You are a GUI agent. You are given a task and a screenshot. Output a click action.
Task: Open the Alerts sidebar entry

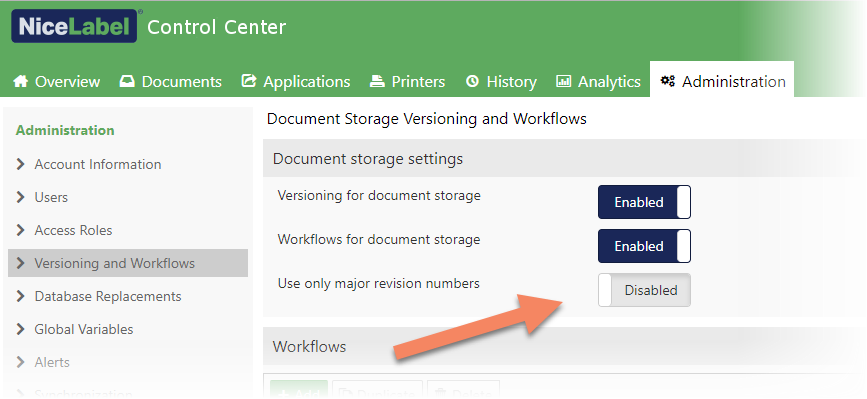pyautogui.click(x=52, y=363)
